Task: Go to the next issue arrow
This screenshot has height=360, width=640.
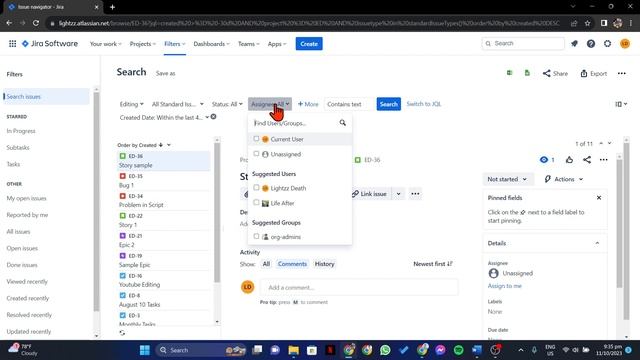Action: 609,144
